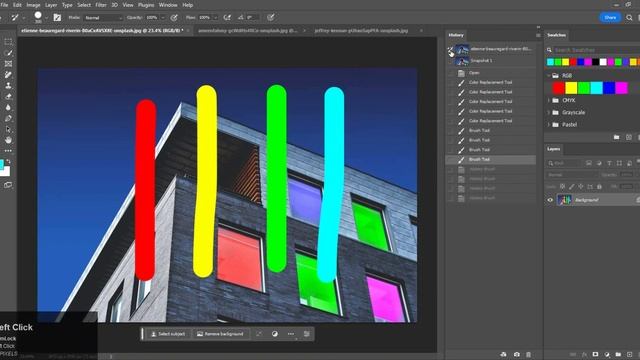Create new fill or adjustment layer icon

pos(607,354)
